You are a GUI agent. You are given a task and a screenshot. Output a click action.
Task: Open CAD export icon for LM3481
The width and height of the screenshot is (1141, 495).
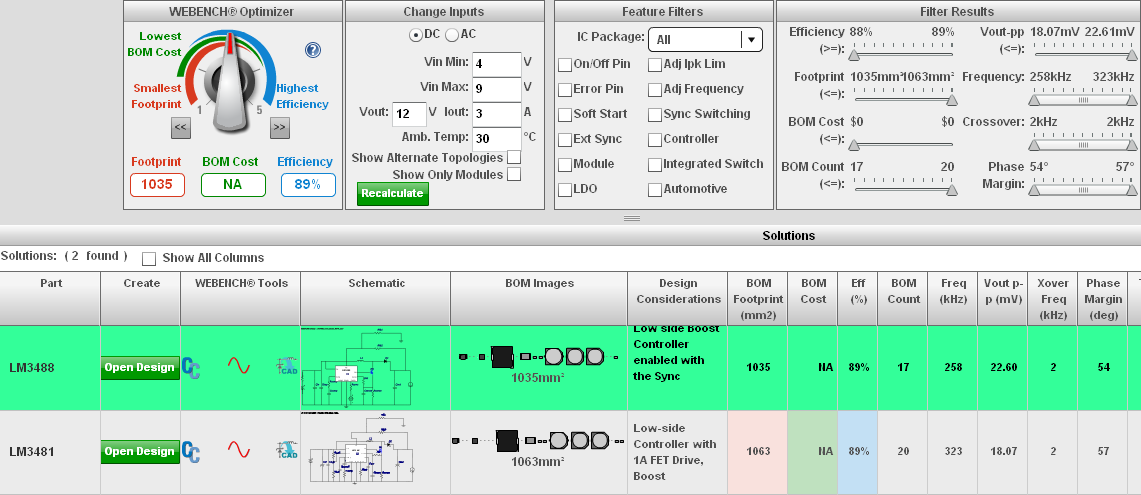pos(288,451)
